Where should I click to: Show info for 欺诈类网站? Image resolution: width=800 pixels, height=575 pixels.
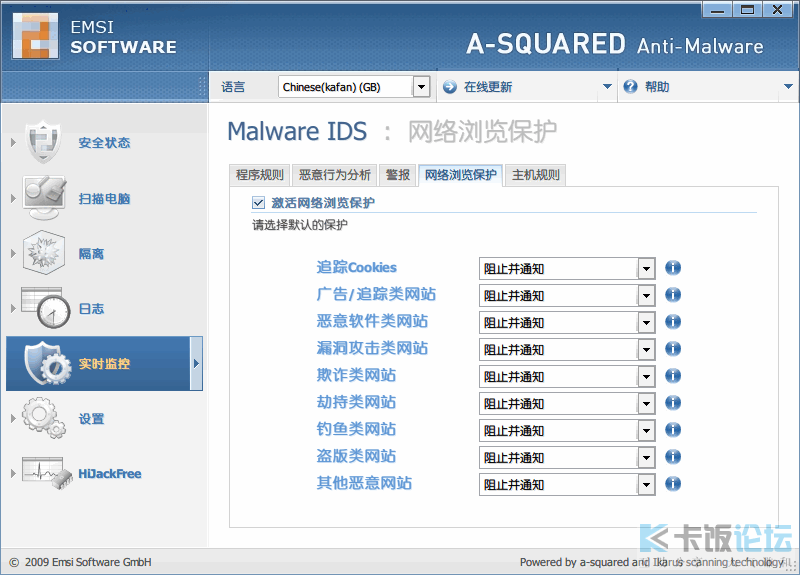[x=673, y=376]
